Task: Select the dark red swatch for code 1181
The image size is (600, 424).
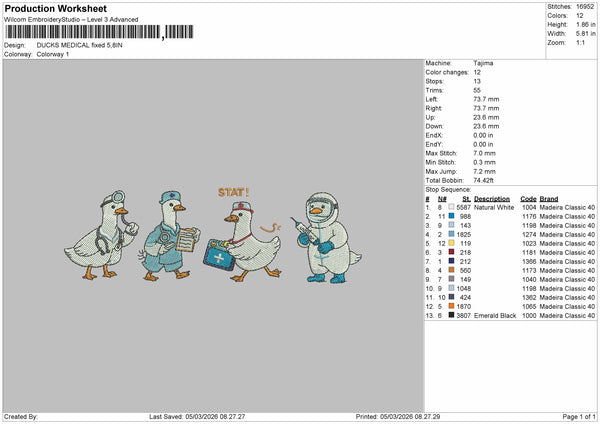Action: coord(451,252)
